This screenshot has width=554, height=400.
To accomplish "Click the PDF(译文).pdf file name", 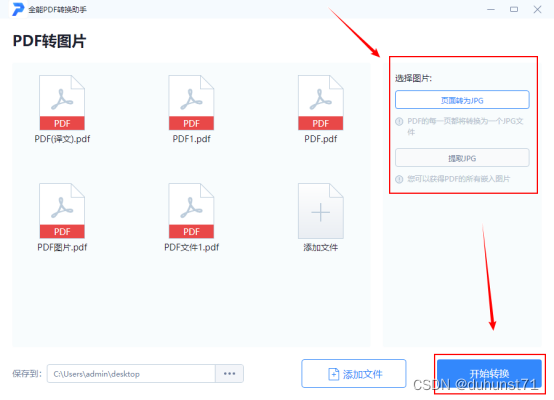I will pos(62,139).
